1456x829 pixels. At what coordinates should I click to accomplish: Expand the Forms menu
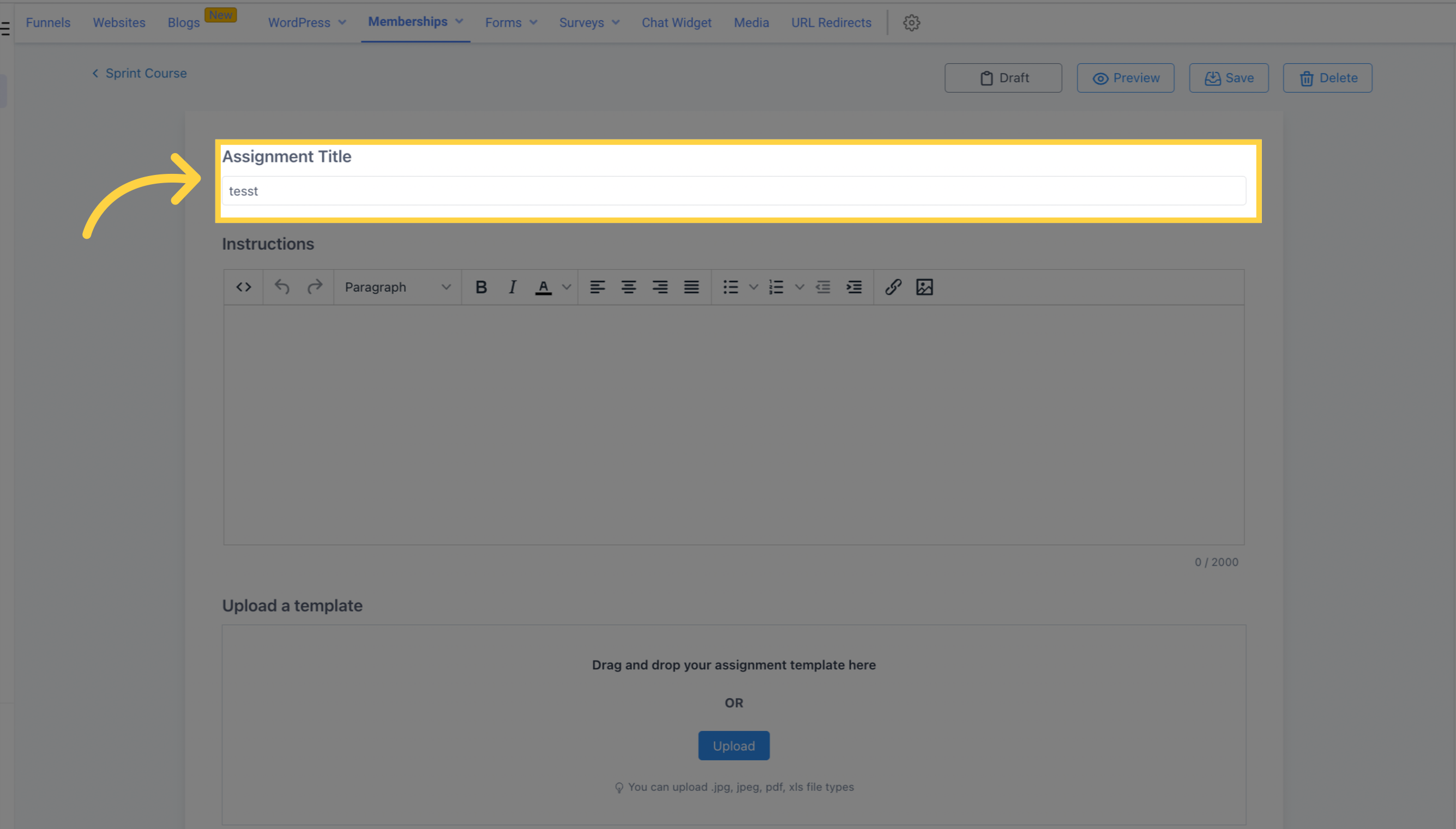[x=511, y=23]
